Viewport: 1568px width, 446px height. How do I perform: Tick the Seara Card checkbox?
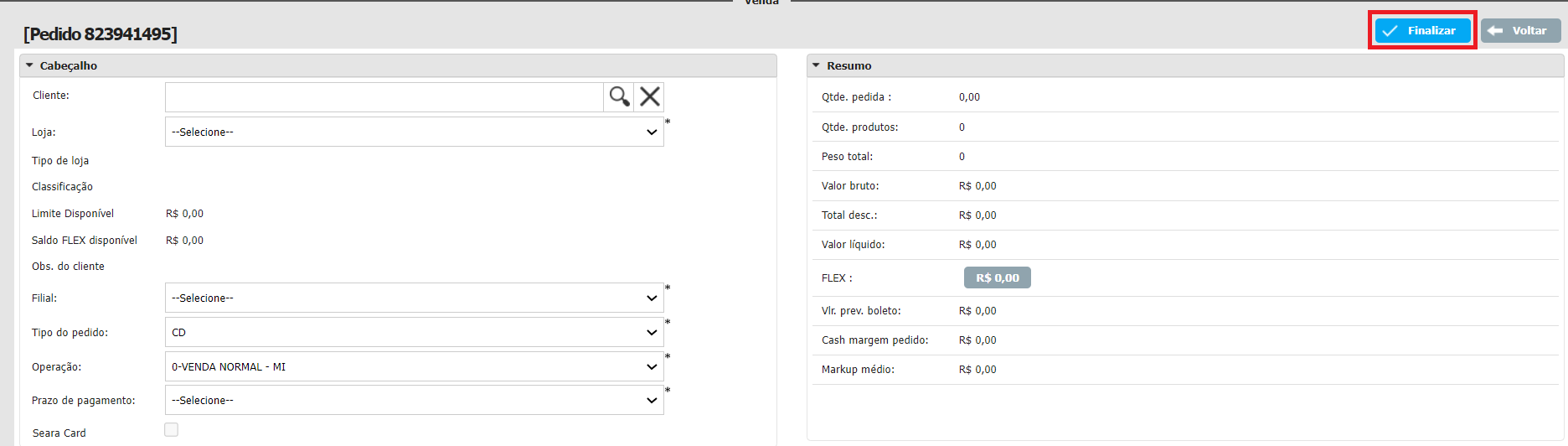coord(172,430)
